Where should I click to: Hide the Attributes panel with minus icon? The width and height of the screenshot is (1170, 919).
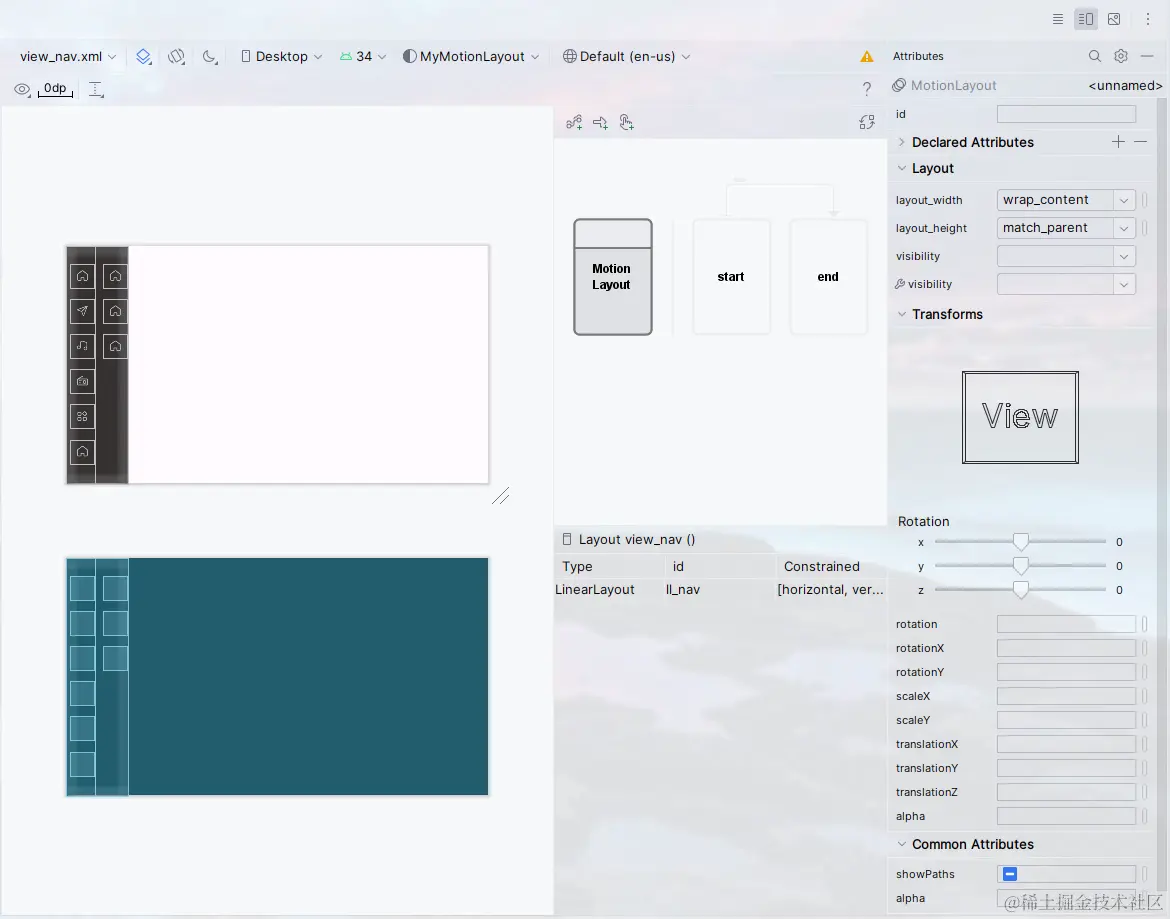[1148, 56]
